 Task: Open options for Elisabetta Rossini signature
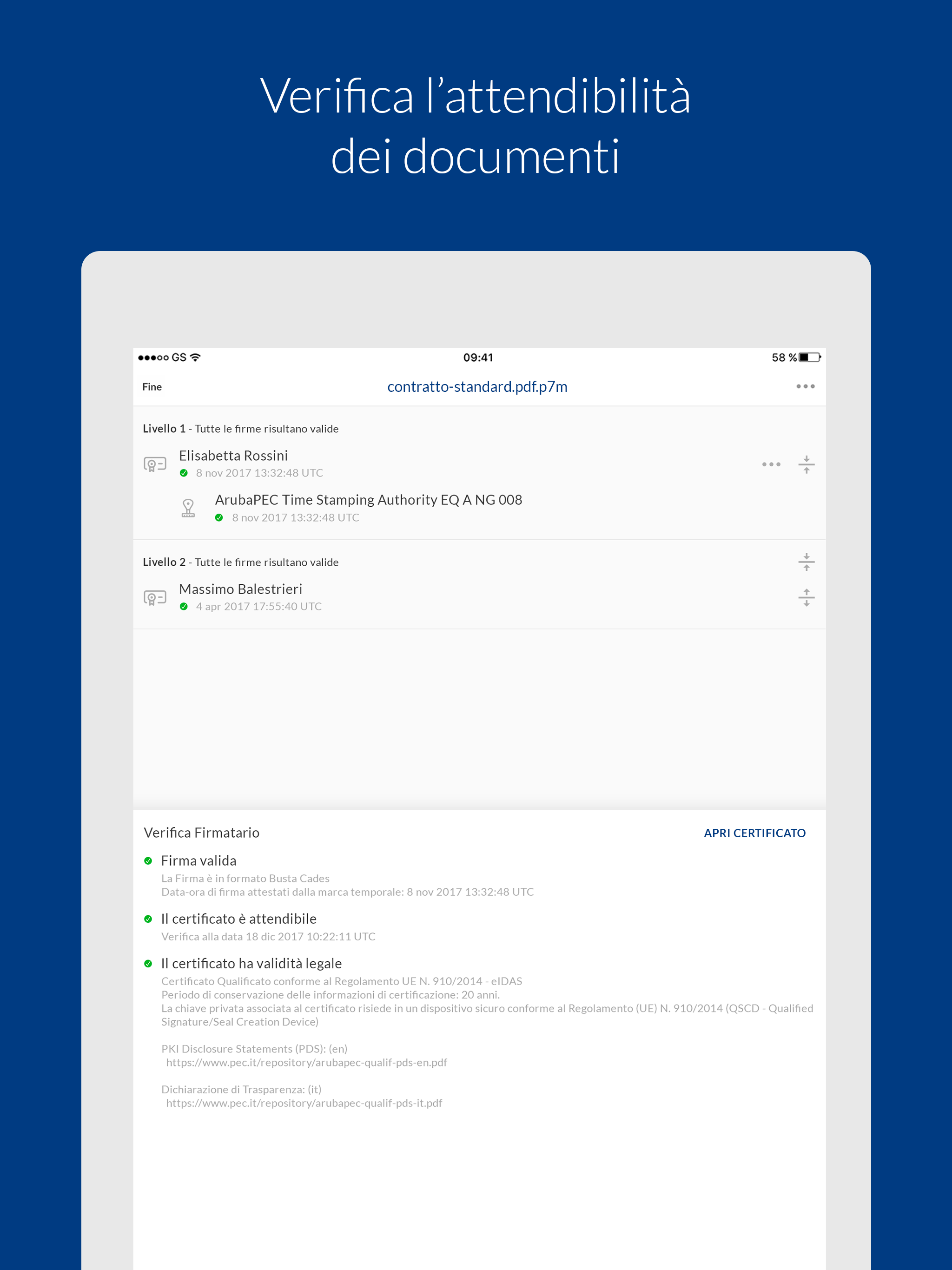[771, 464]
